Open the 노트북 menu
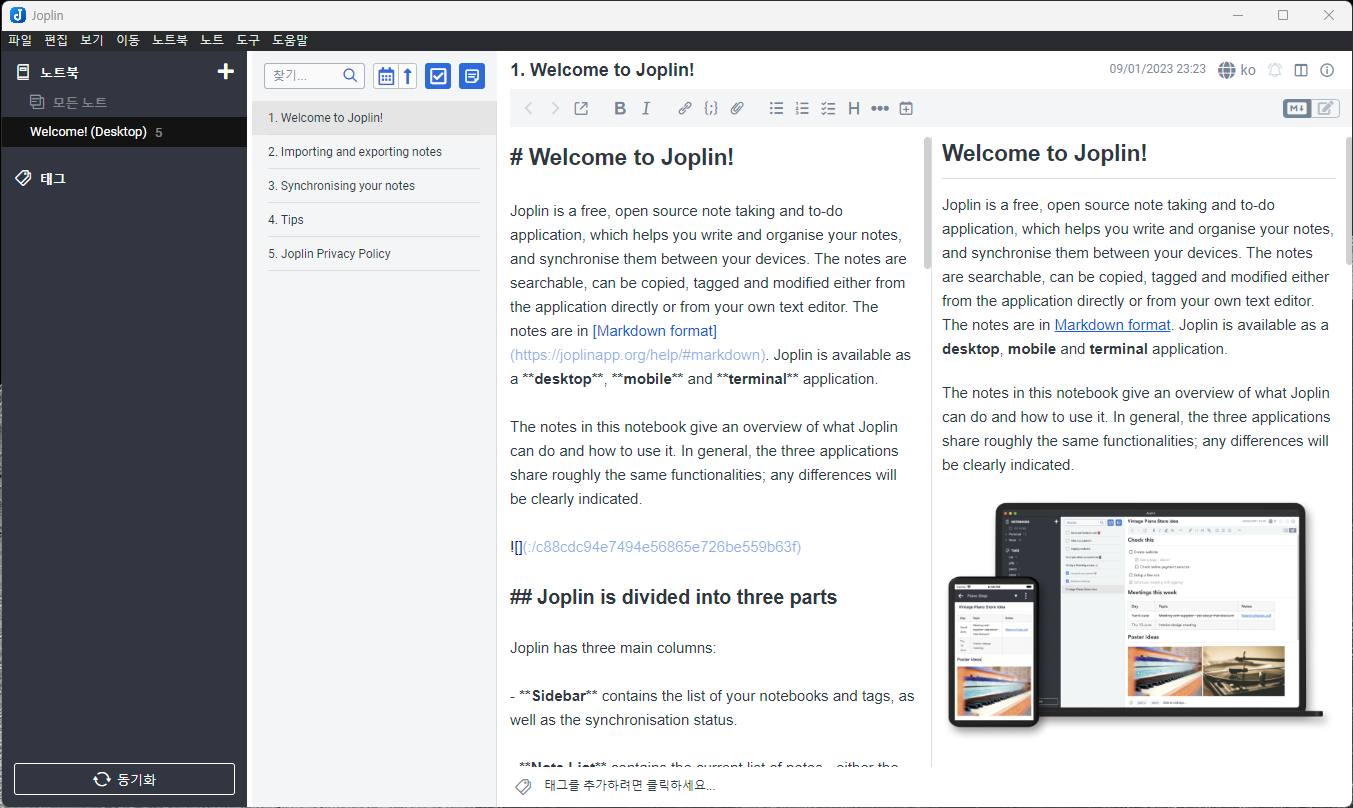1353x808 pixels. 170,40
